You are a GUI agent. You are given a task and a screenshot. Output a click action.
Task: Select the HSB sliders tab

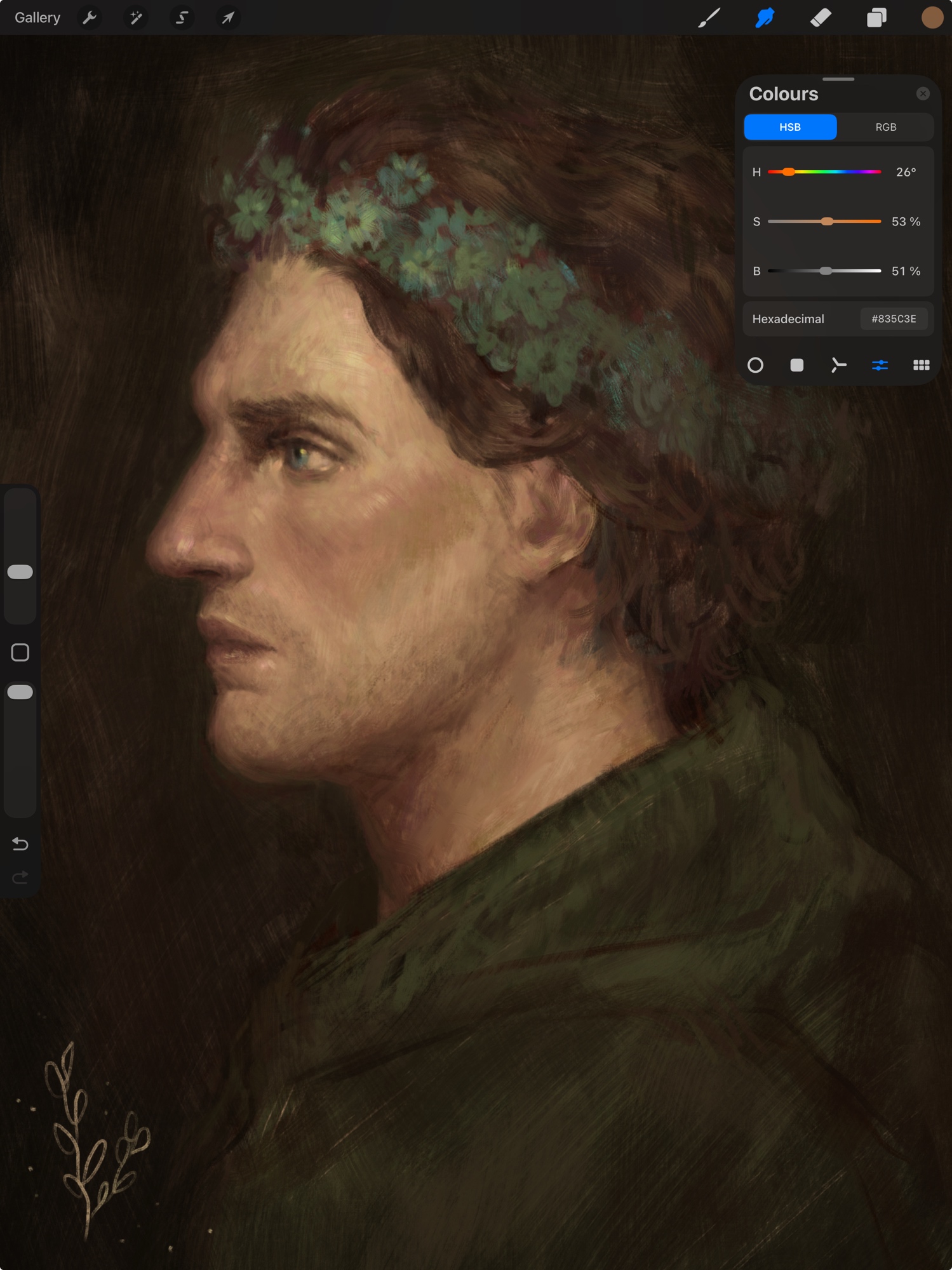[x=790, y=127]
